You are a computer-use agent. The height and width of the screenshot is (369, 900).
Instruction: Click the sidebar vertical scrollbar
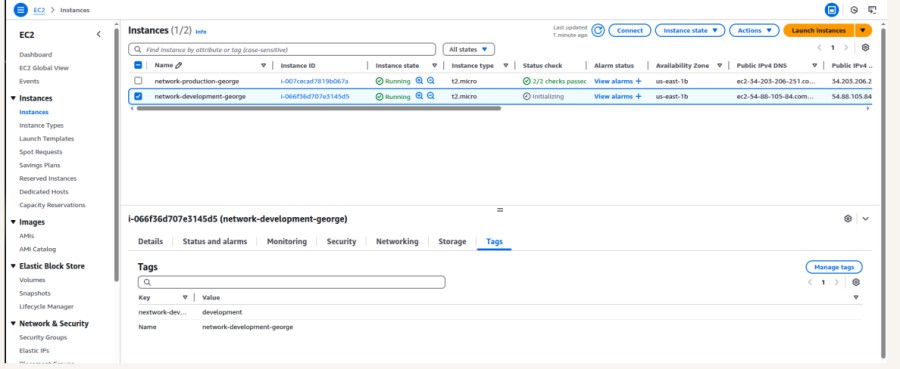(117, 155)
